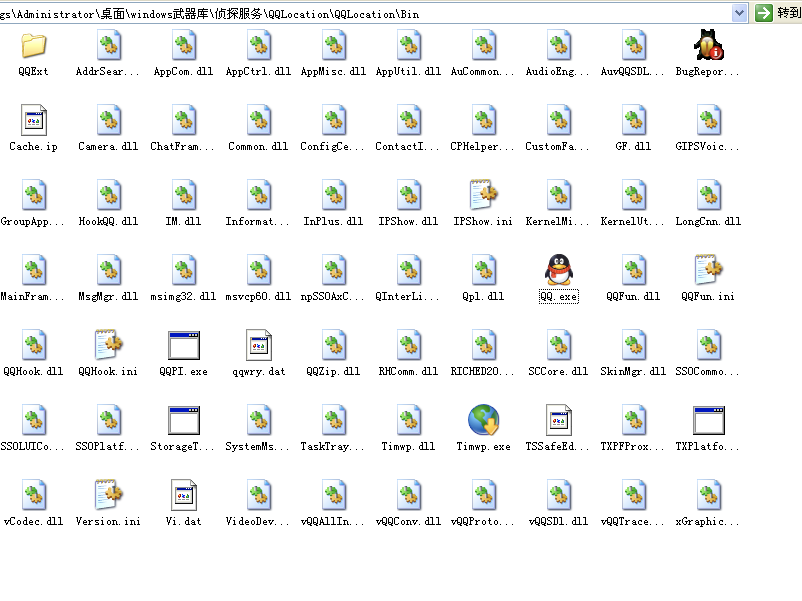The image size is (802, 601).
Task: Click the AppMisc.dll file name
Action: (333, 72)
